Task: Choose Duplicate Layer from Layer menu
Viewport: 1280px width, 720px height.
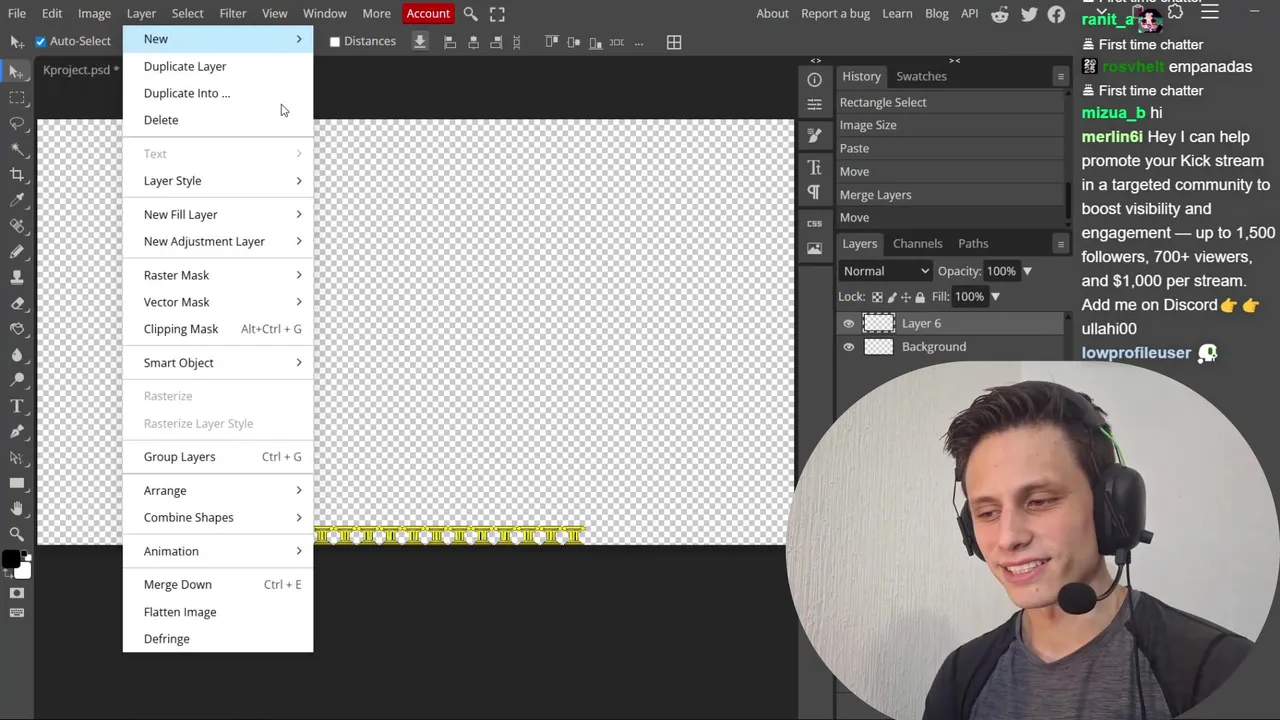Action: [x=218, y=66]
